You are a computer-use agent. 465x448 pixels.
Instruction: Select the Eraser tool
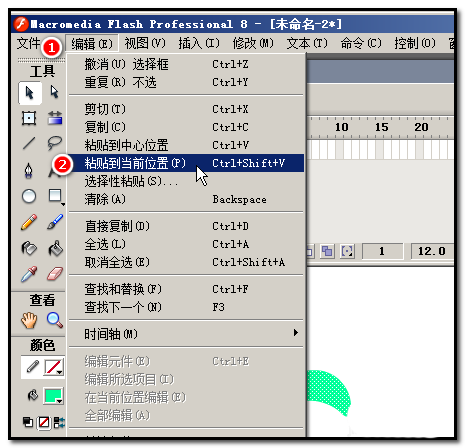55,274
